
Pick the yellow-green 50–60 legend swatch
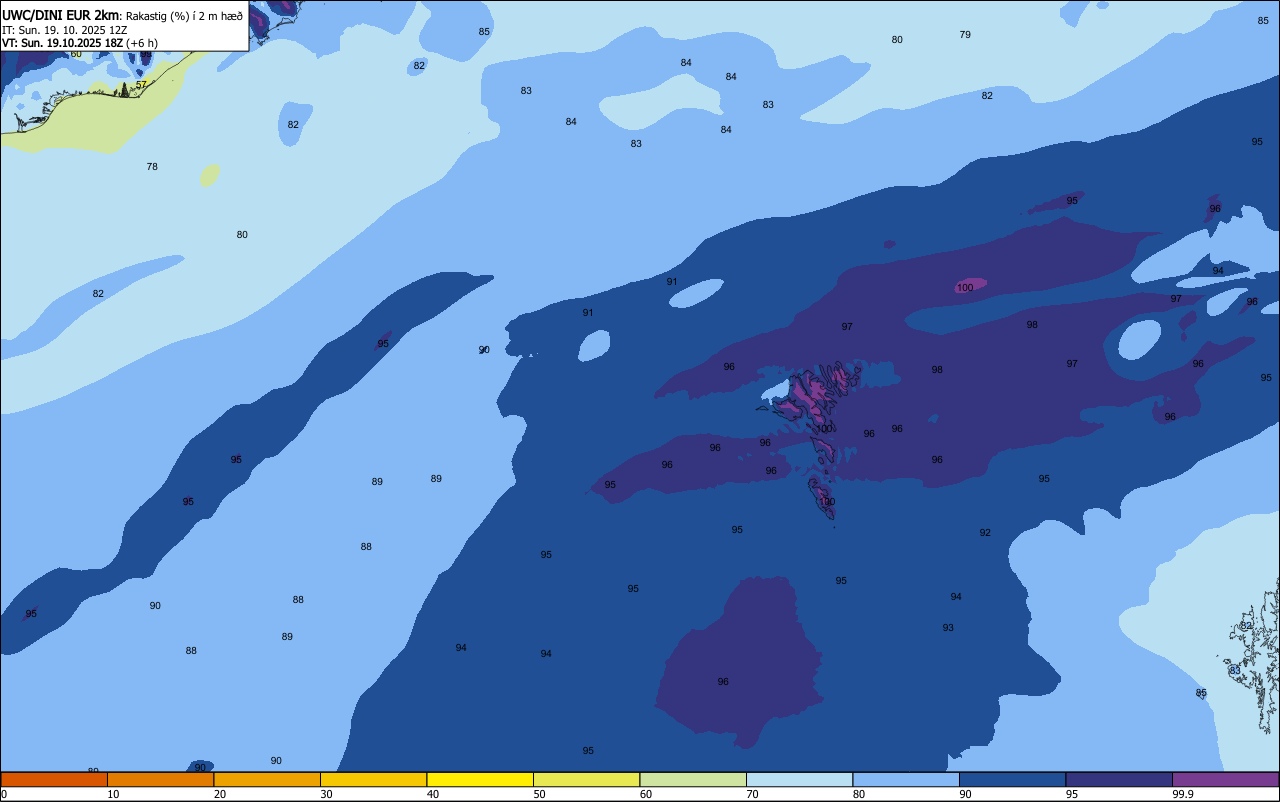pos(586,779)
